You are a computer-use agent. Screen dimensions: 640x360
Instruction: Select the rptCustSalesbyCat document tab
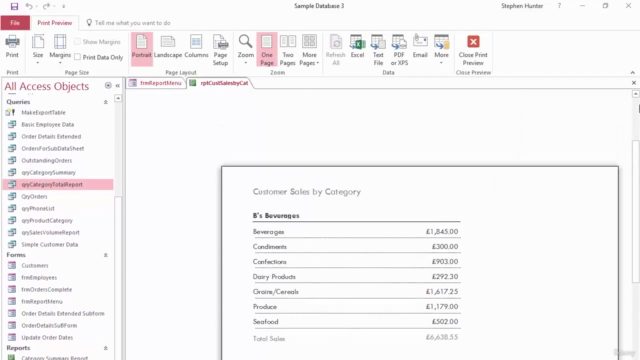[219, 83]
